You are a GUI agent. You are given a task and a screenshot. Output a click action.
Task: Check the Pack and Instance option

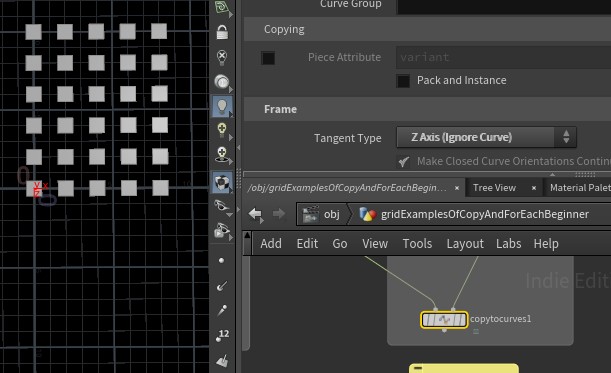[x=403, y=81]
